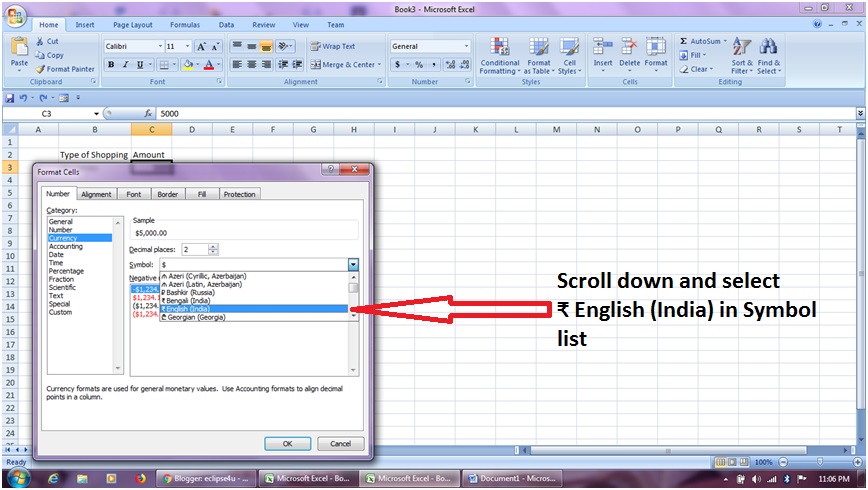Image resolution: width=868 pixels, height=490 pixels.
Task: Open Cell Styles gallery
Action: tap(569, 55)
